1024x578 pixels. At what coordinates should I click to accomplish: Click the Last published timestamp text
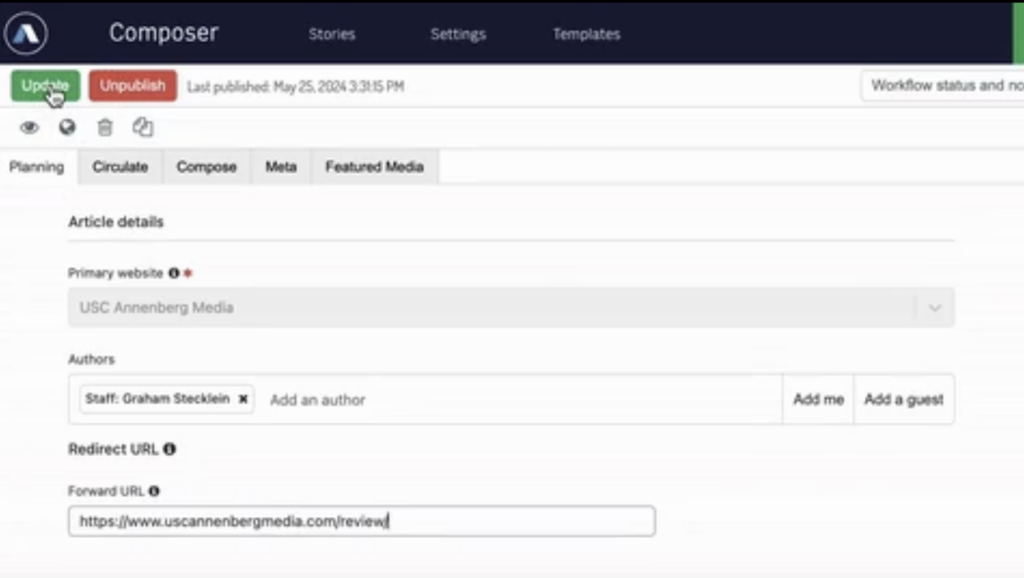point(295,86)
